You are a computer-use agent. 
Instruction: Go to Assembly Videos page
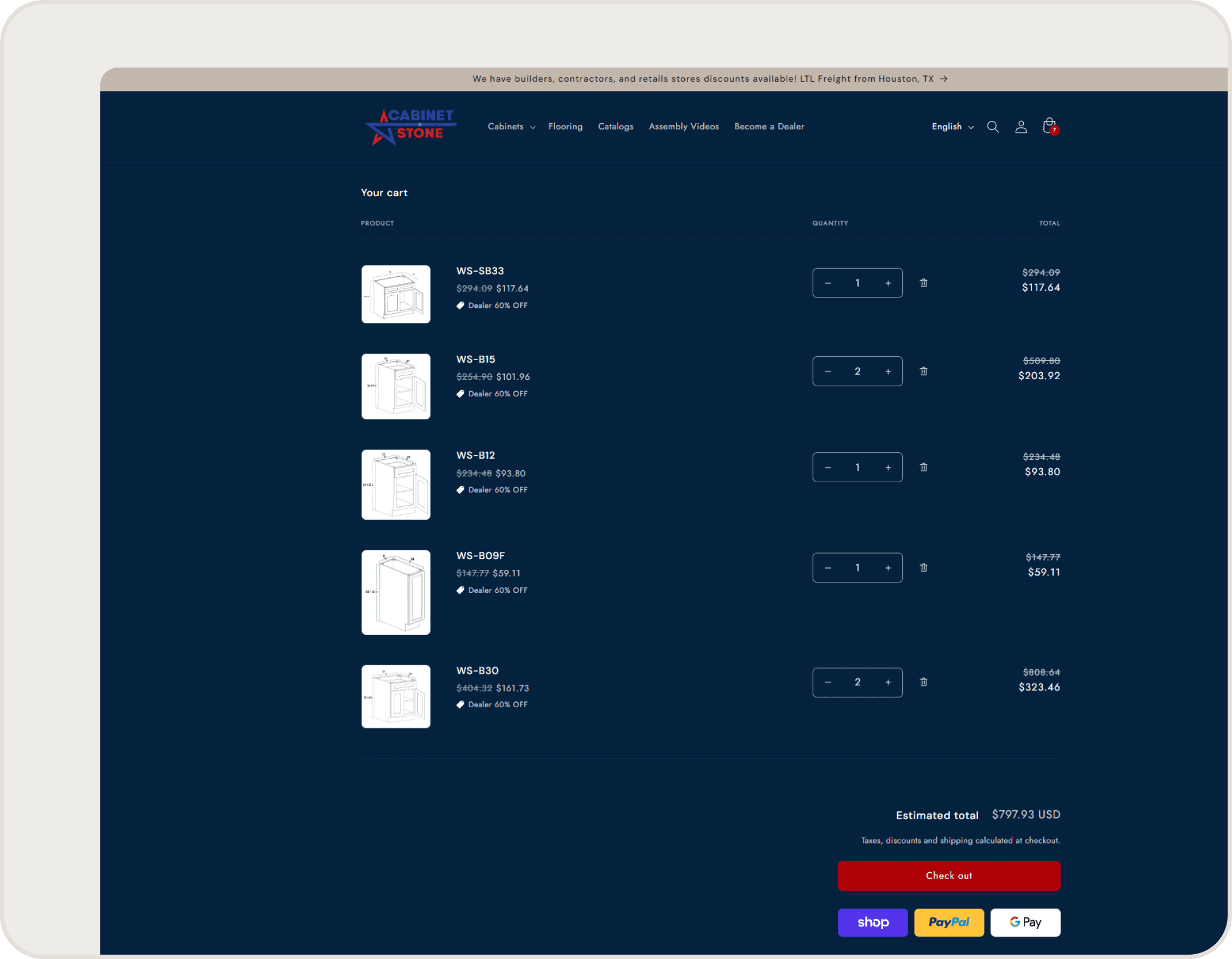(x=683, y=127)
